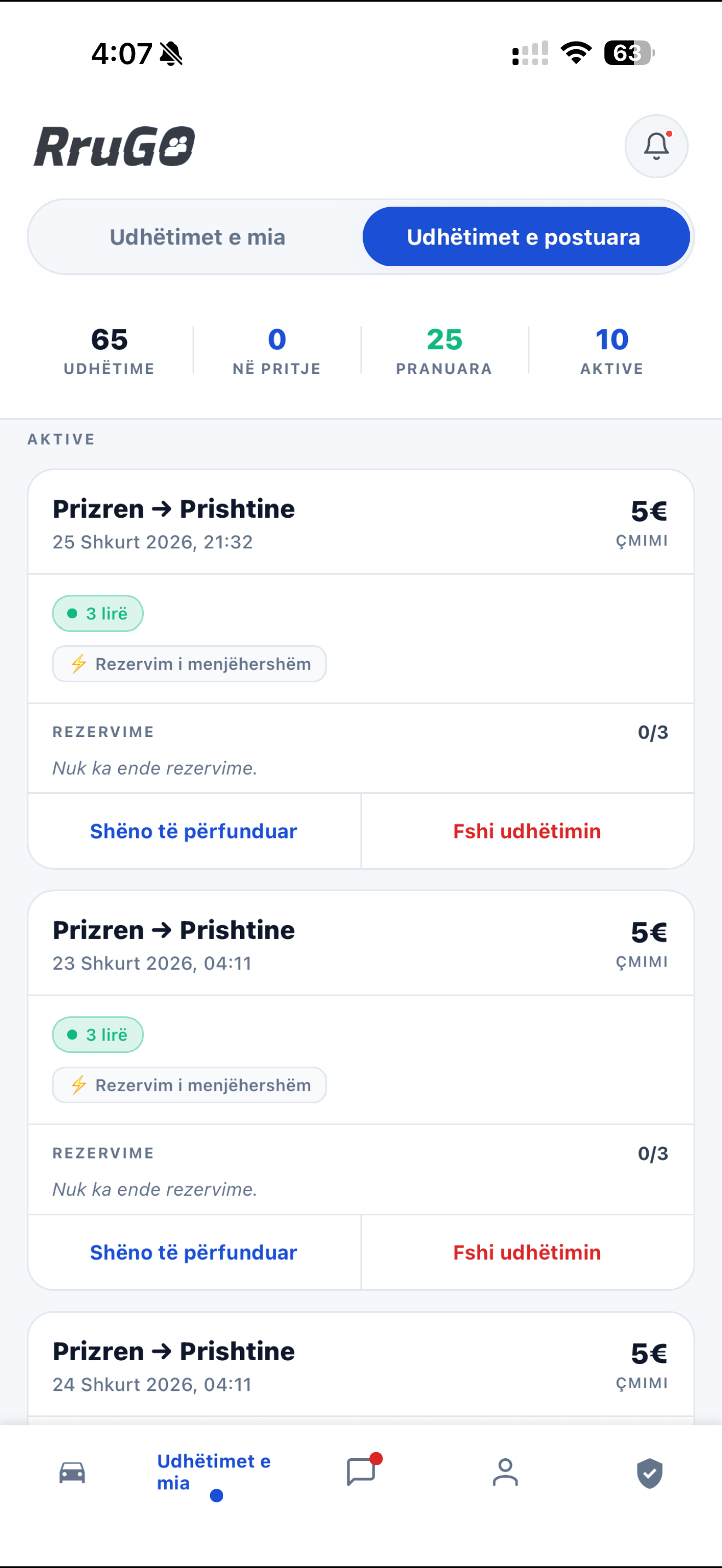The width and height of the screenshot is (722, 1568).
Task: Open the notifications bell
Action: [x=656, y=146]
